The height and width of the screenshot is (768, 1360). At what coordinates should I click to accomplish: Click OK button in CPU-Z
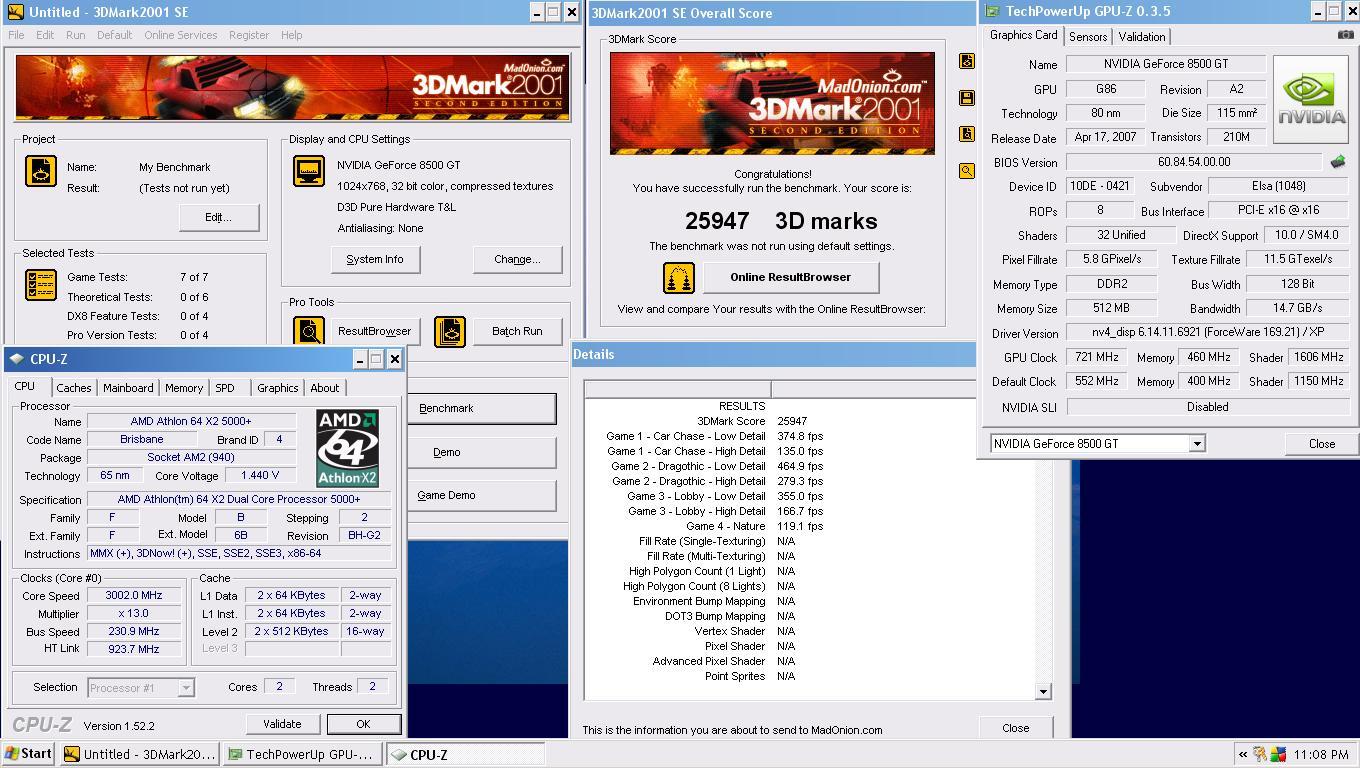click(x=363, y=724)
